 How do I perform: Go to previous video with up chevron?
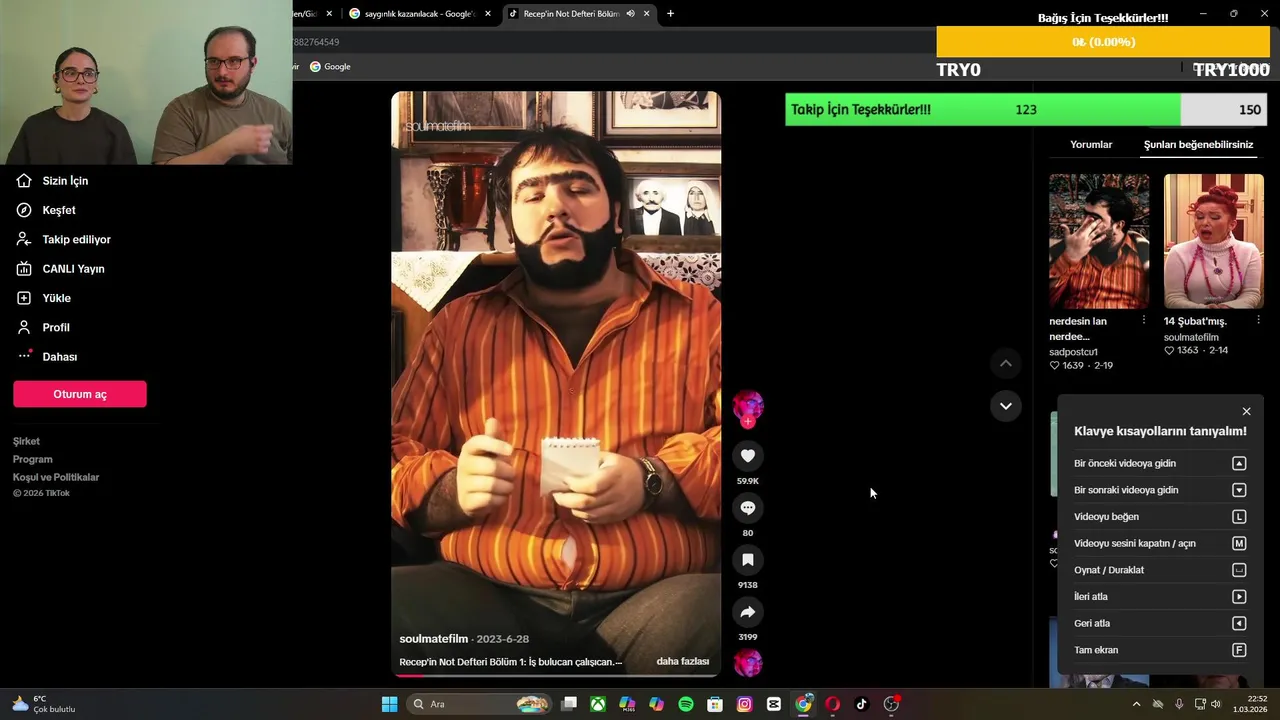(1006, 363)
